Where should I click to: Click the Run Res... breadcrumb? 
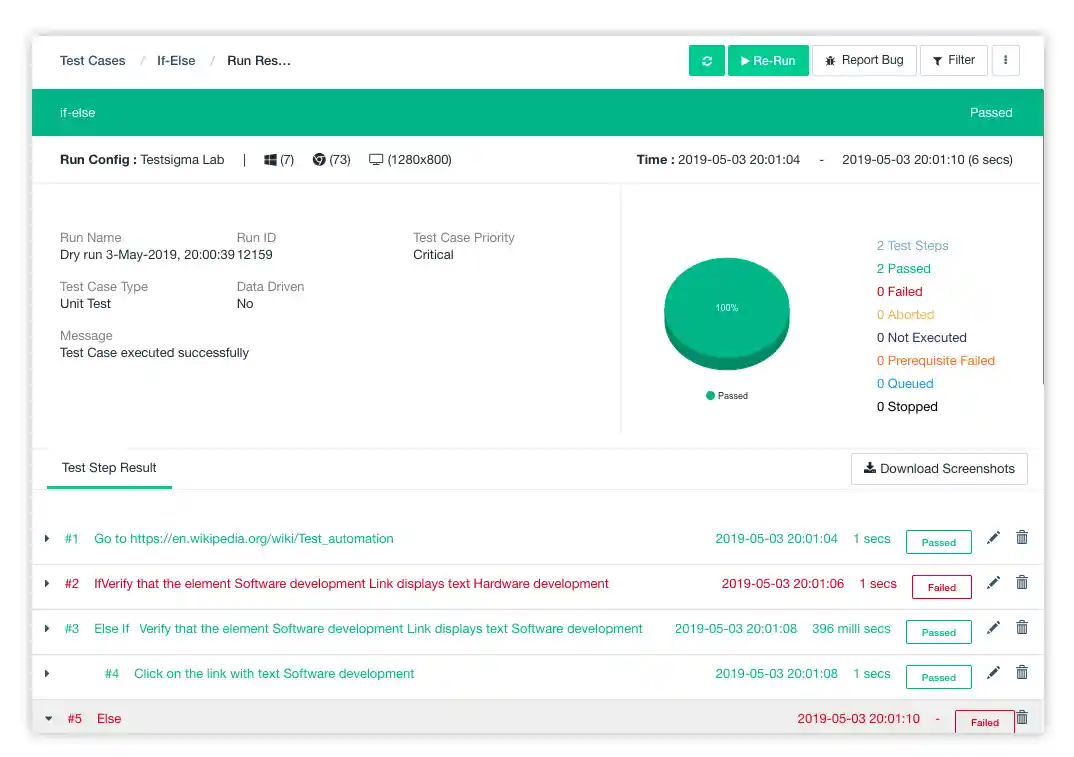pyautogui.click(x=259, y=60)
